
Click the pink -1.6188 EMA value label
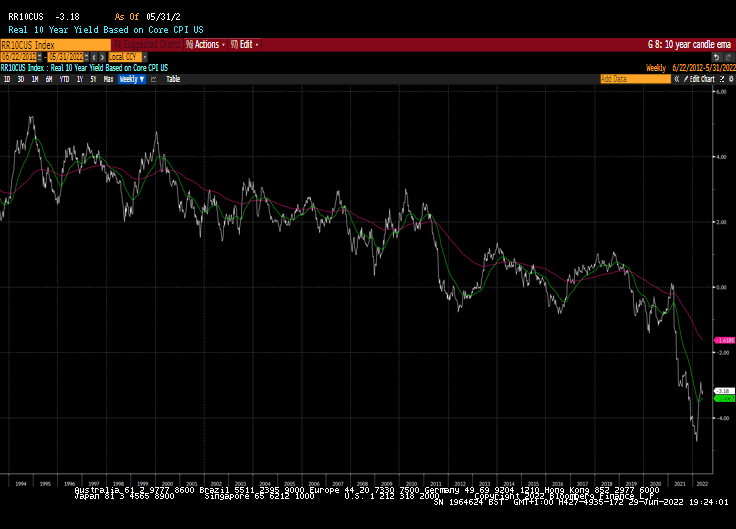[725, 340]
